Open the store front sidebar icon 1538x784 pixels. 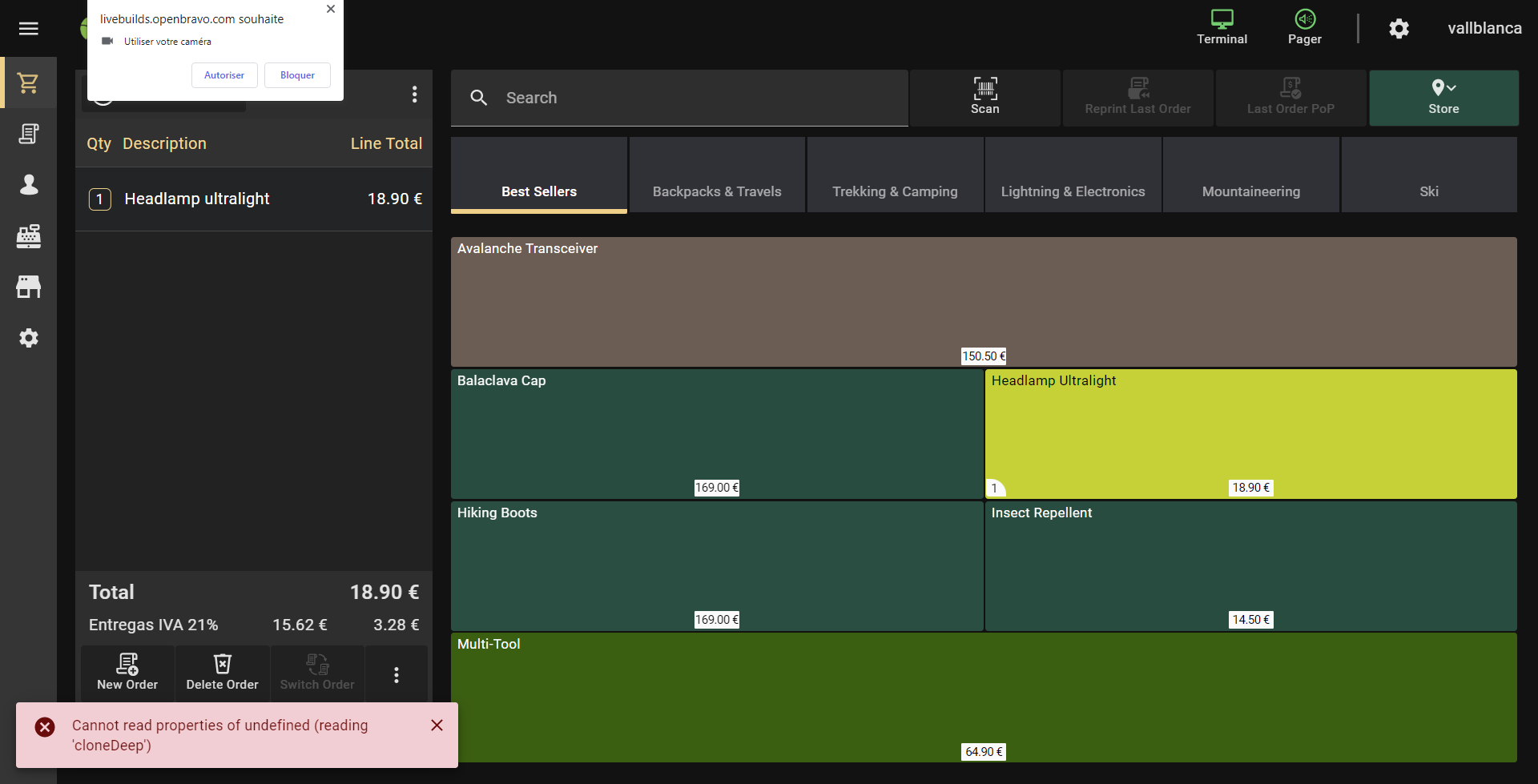(x=29, y=287)
